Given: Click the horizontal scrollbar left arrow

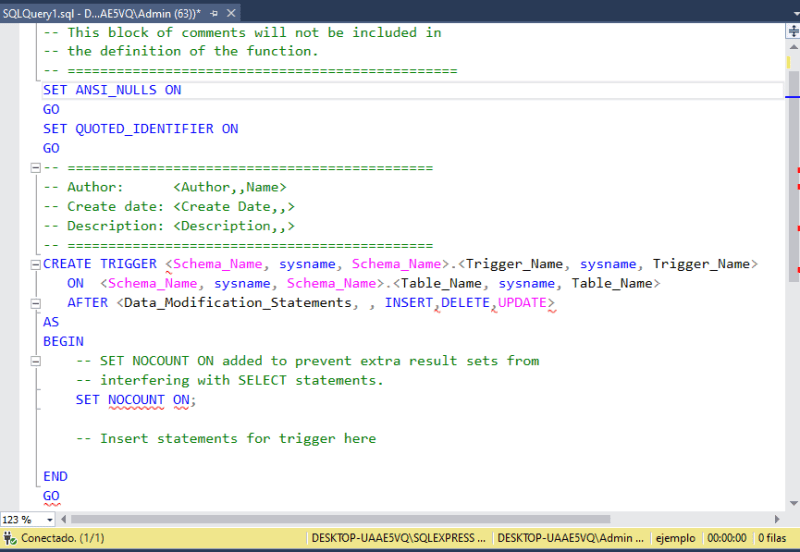Looking at the screenshot, I should (64, 519).
